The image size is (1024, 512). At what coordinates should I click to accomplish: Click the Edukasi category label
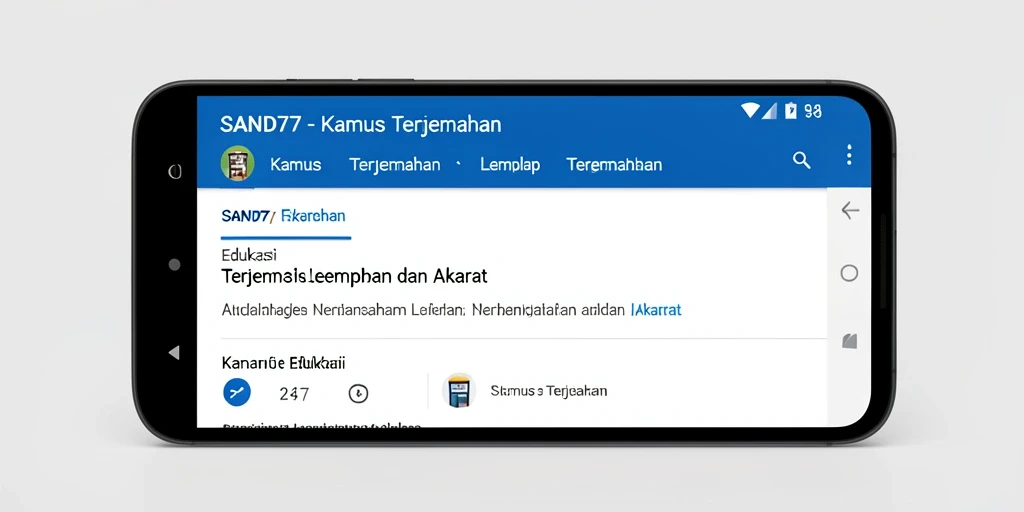pos(249,255)
